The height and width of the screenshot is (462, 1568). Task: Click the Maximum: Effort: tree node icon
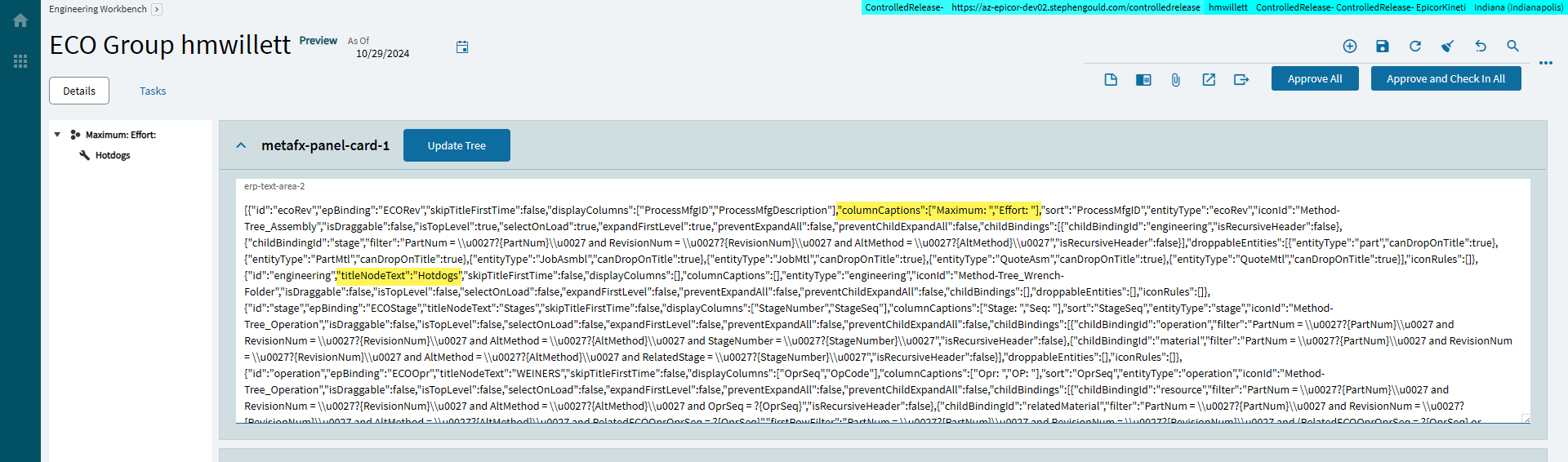point(75,135)
